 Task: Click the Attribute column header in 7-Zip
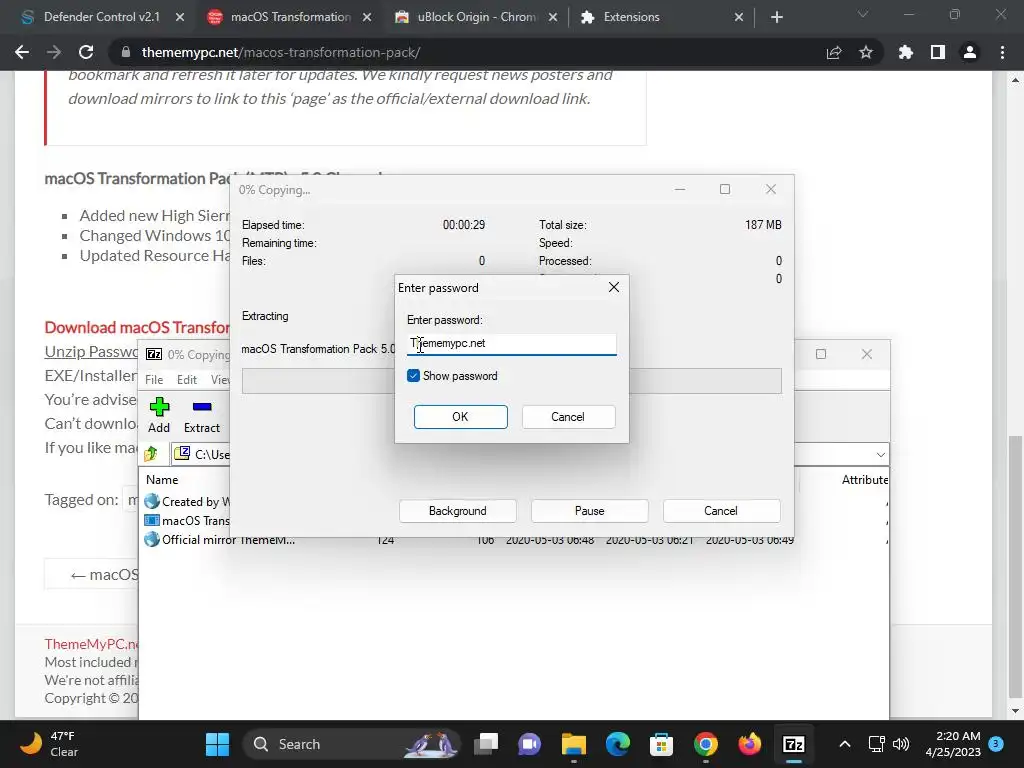coord(865,479)
